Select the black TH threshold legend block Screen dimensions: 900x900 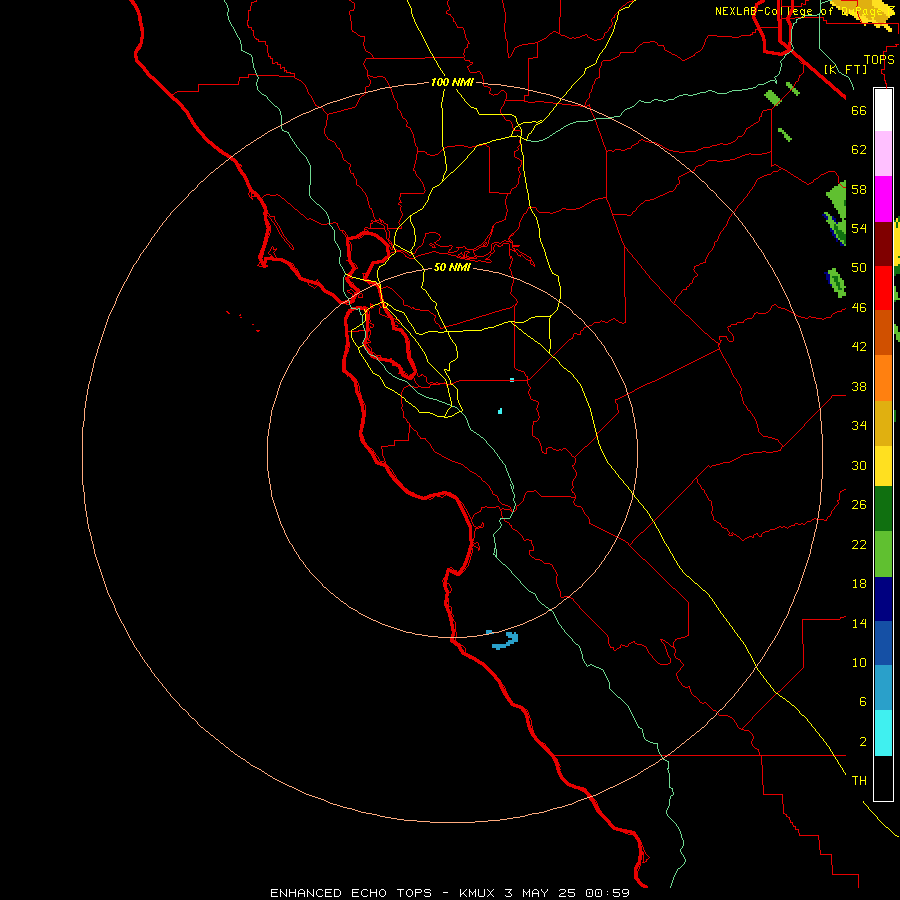click(x=883, y=778)
